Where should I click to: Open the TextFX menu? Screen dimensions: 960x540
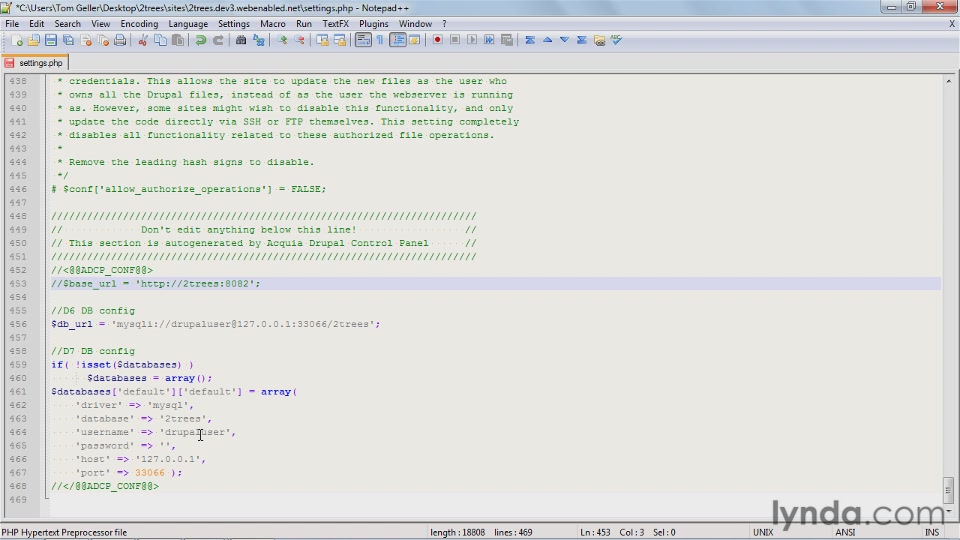tap(336, 24)
